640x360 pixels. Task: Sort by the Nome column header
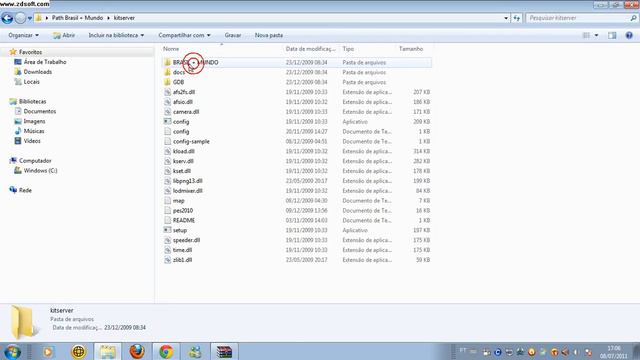coord(171,49)
